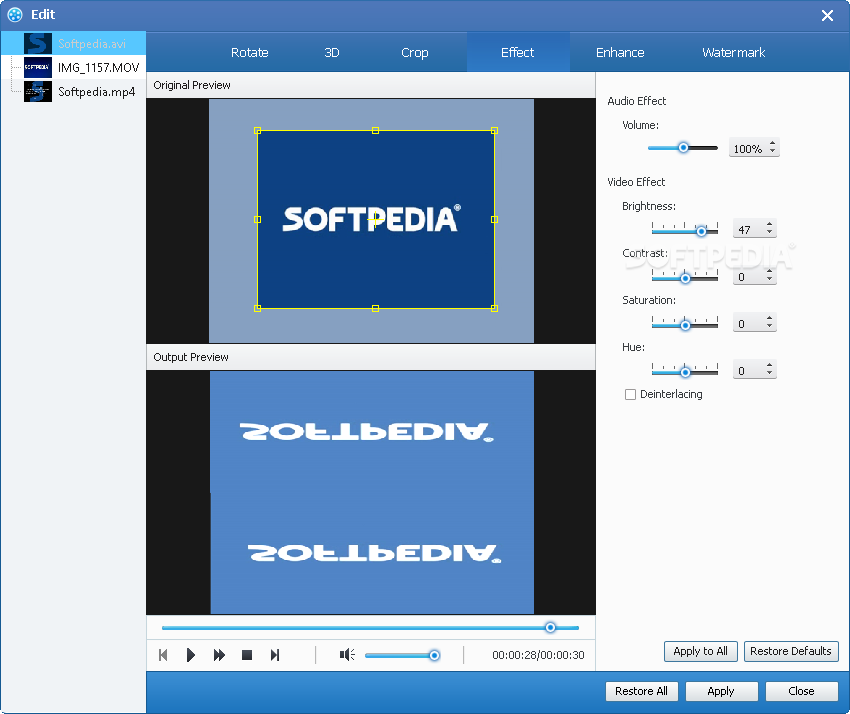
Task: Click the previous frame playback icon
Action: tap(163, 655)
